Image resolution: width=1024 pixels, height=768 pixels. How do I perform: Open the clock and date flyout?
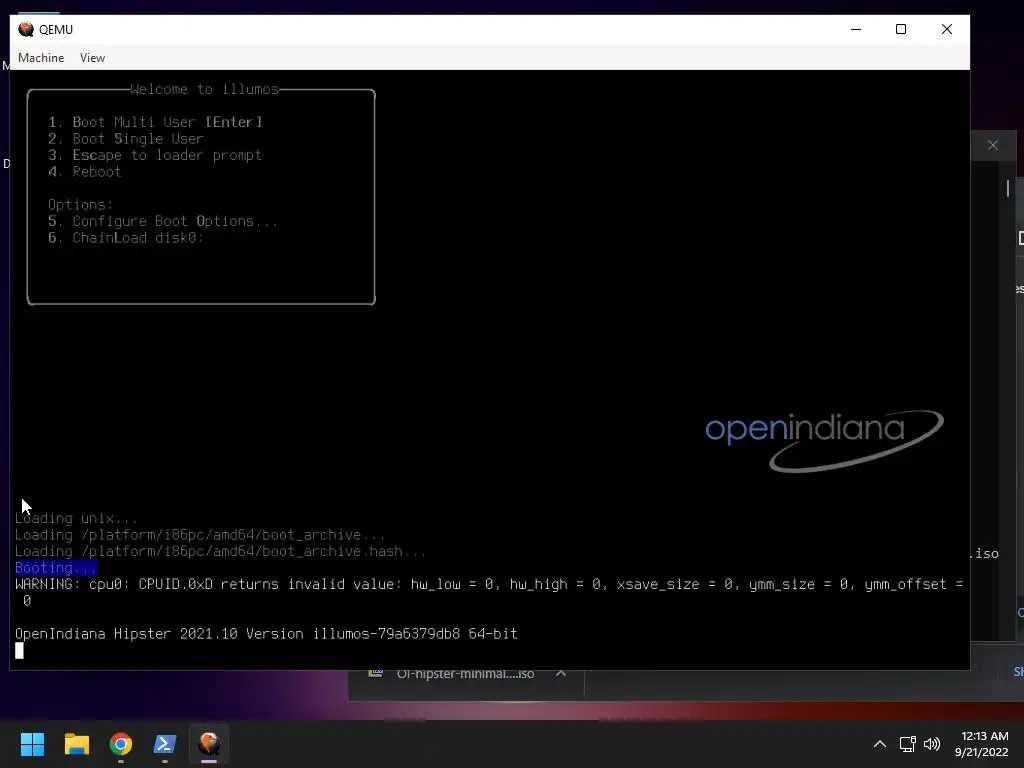(982, 744)
